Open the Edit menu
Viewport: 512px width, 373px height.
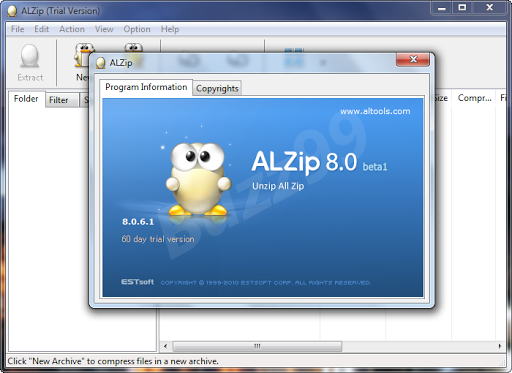42,29
